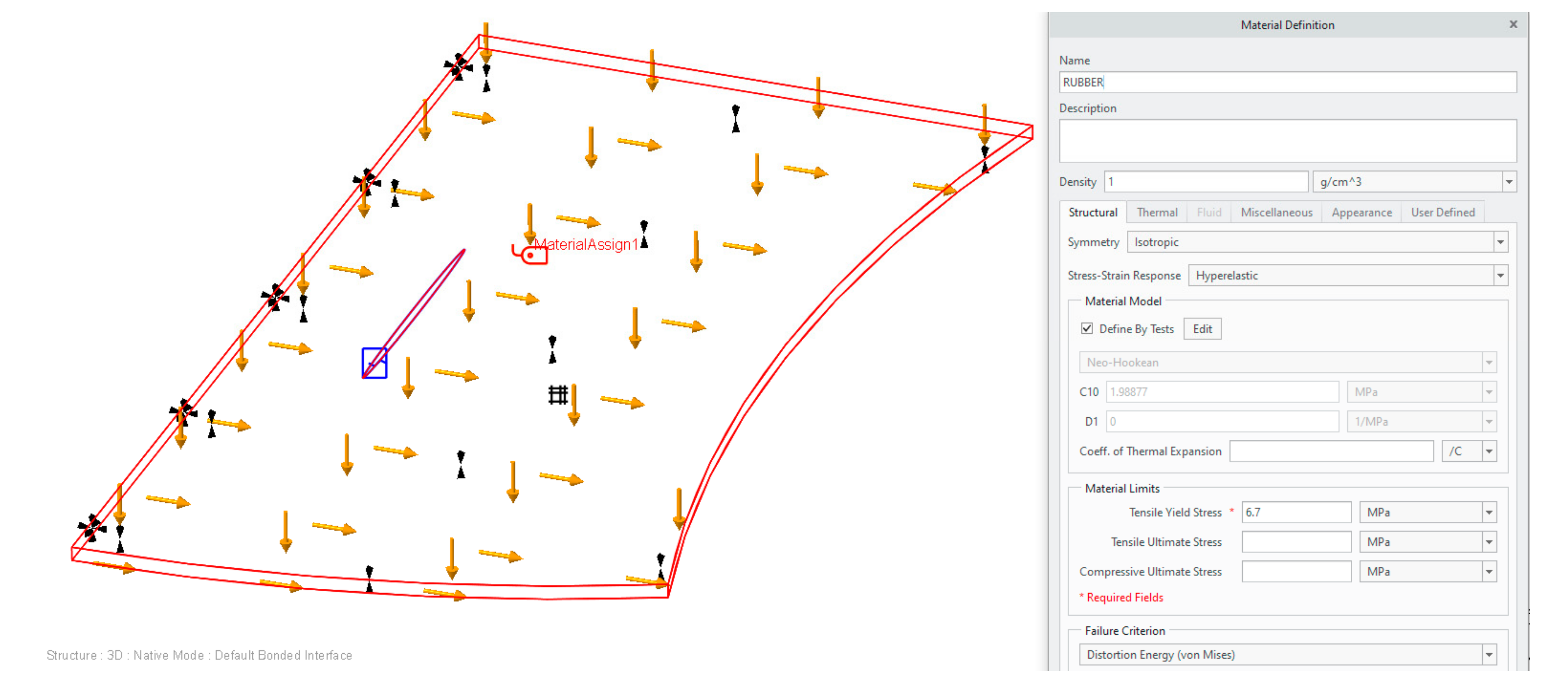Image resolution: width=1568 pixels, height=687 pixels.
Task: Click the black grid hash icon on the plate
Action: pos(558,395)
